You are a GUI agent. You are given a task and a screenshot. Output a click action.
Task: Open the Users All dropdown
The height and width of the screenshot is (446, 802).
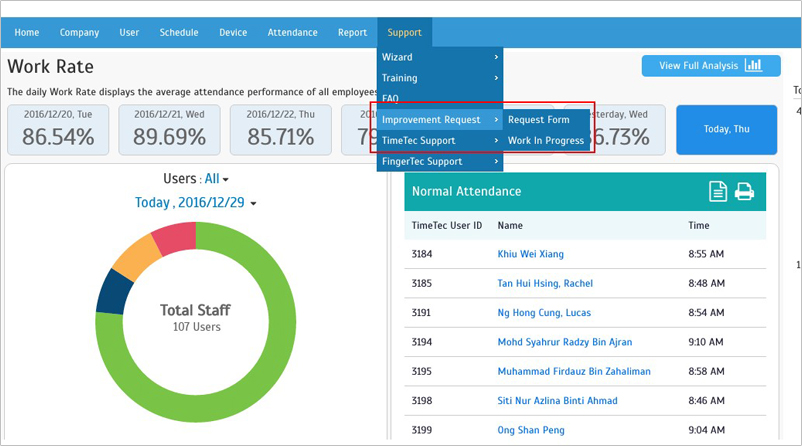(217, 179)
